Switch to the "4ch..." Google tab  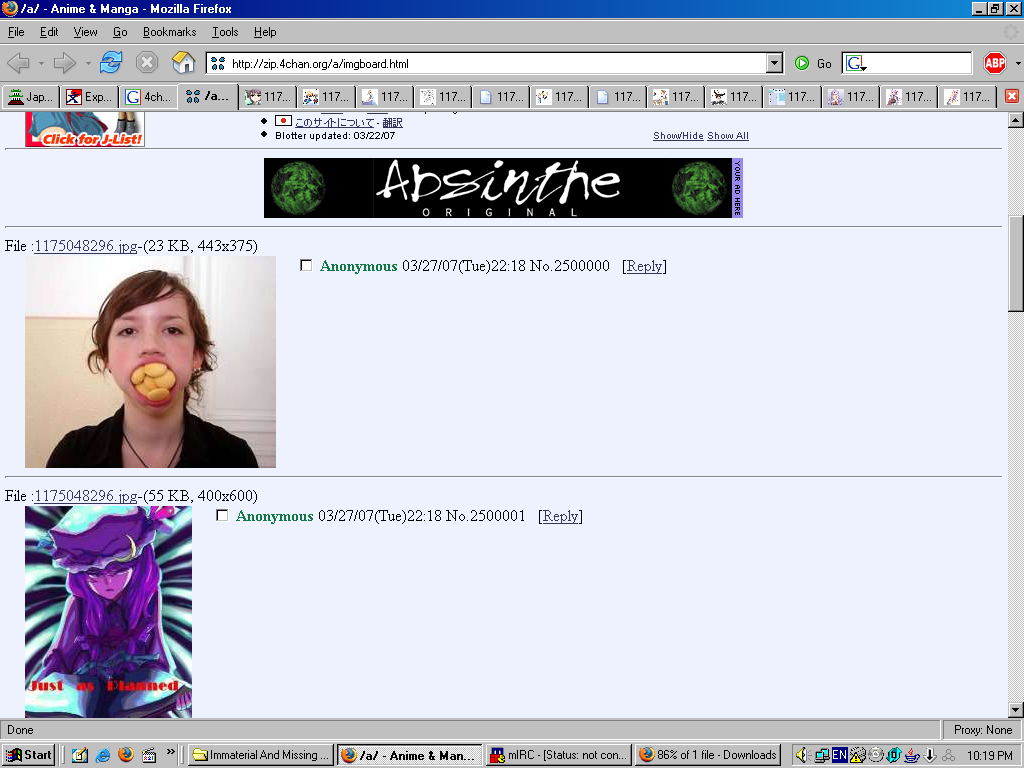(x=148, y=97)
